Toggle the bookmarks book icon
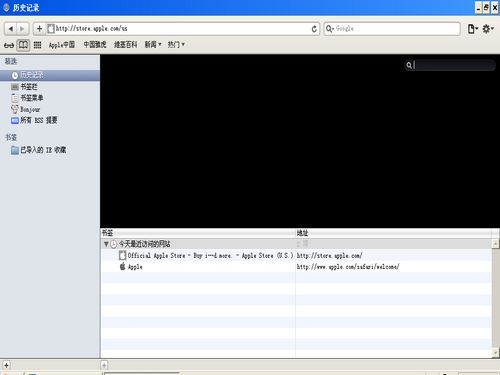This screenshot has height=375, width=500. 23,45
